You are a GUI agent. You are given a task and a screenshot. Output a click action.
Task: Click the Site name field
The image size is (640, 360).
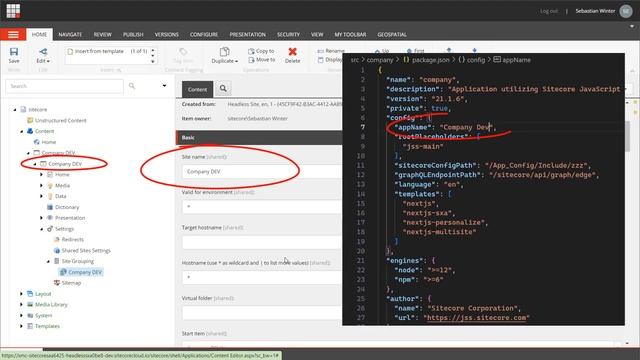pos(262,172)
